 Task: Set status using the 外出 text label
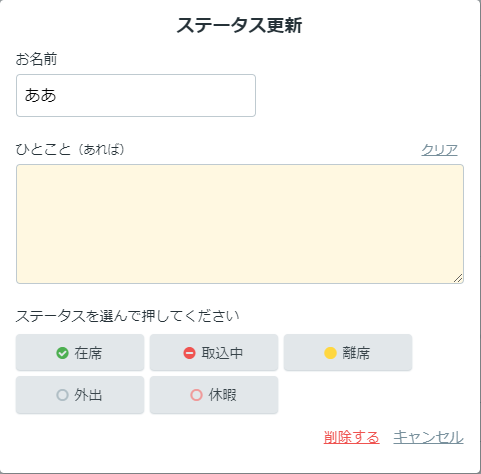tap(88, 395)
